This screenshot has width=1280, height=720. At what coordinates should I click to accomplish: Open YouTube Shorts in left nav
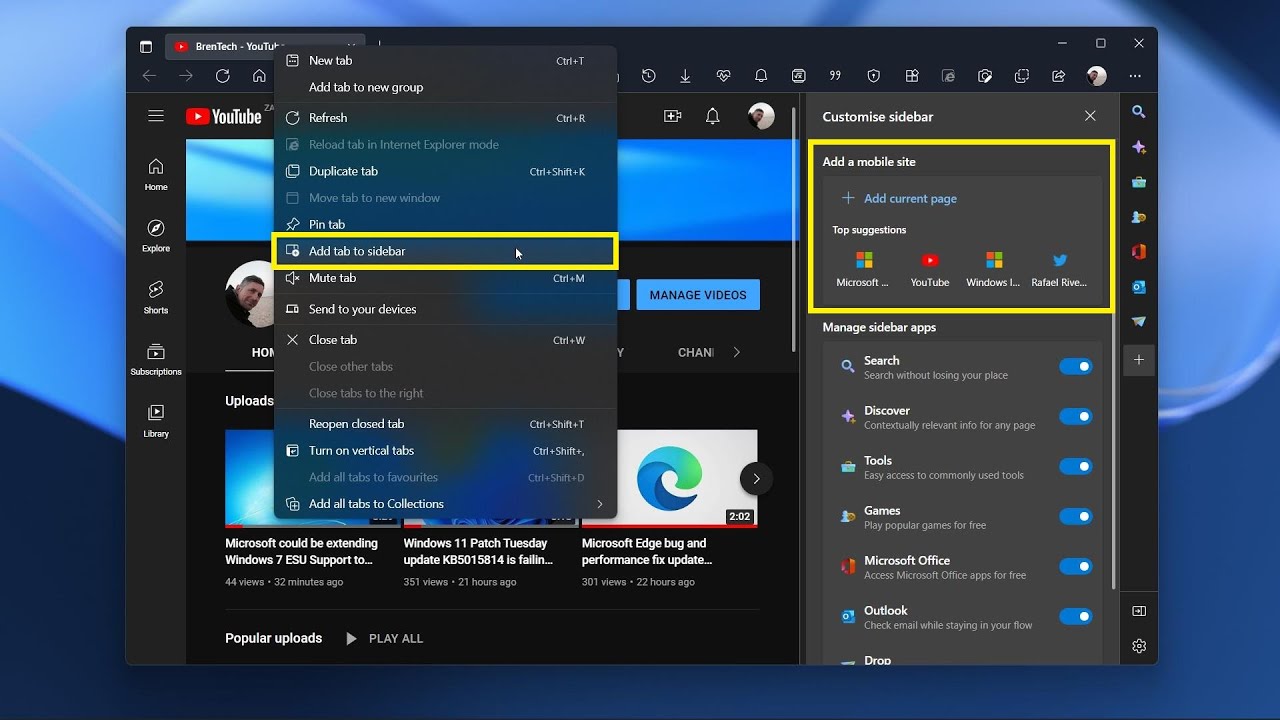(x=156, y=298)
